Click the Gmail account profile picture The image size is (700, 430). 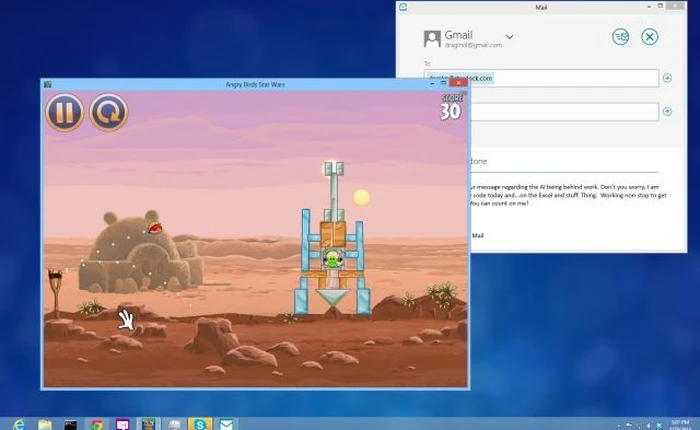coord(432,39)
